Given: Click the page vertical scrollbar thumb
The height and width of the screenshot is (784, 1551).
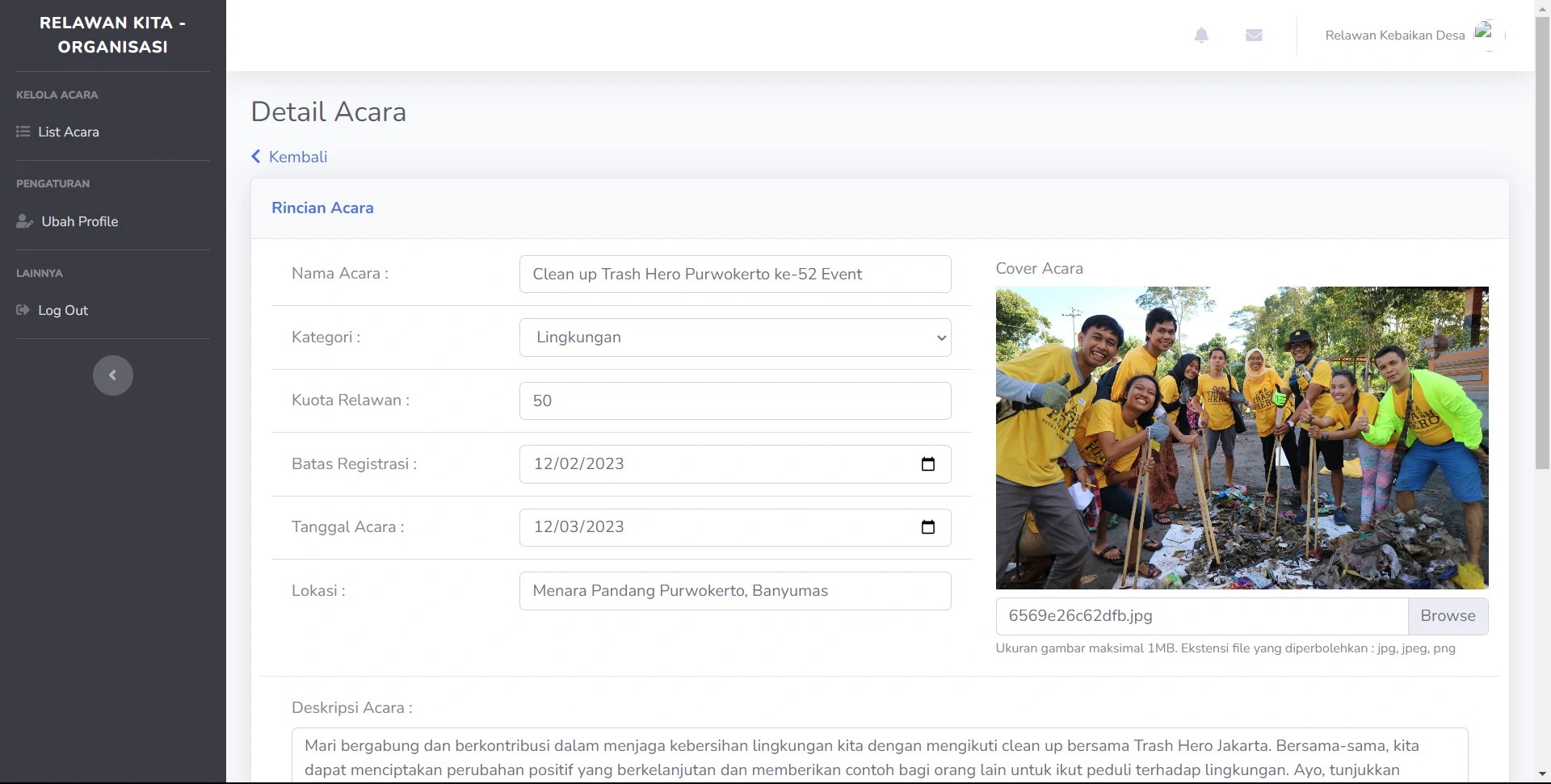Looking at the screenshot, I should (1542, 242).
